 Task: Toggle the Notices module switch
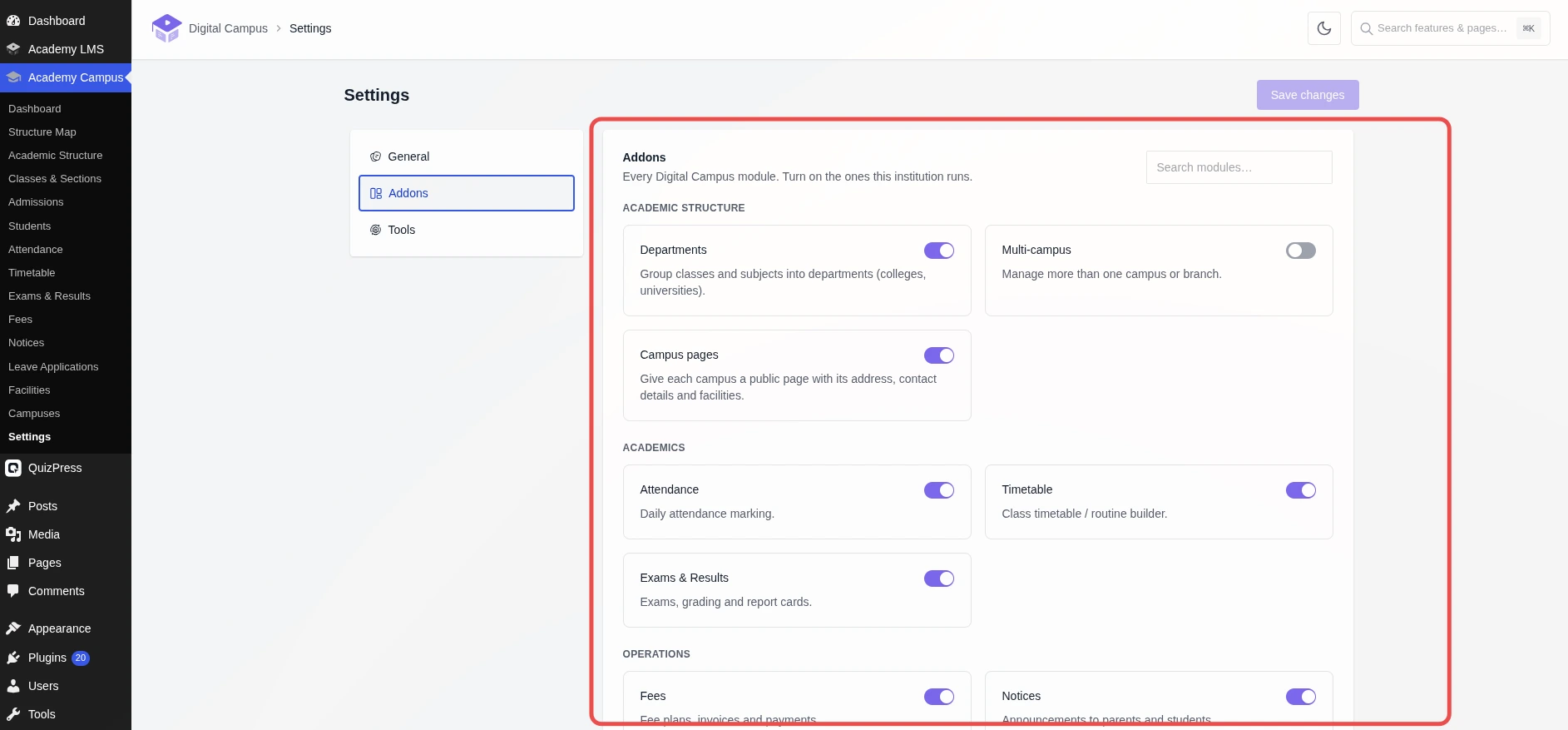[1301, 697]
